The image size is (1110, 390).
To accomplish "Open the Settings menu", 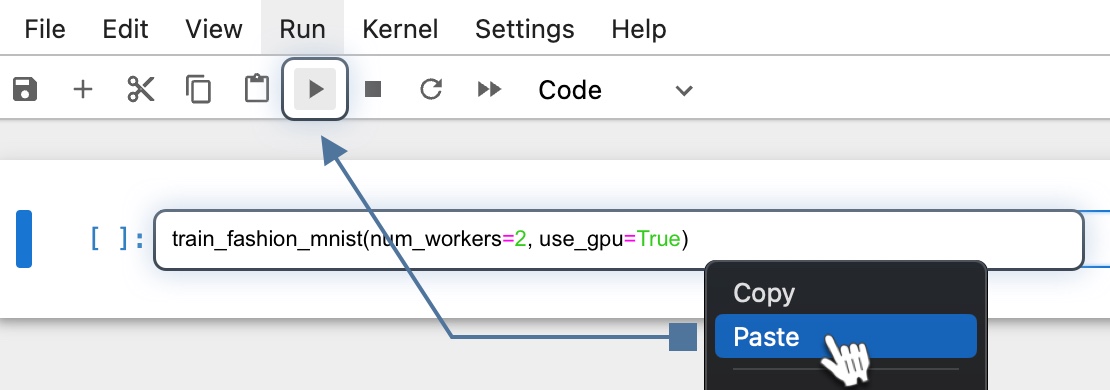I will 525,29.
